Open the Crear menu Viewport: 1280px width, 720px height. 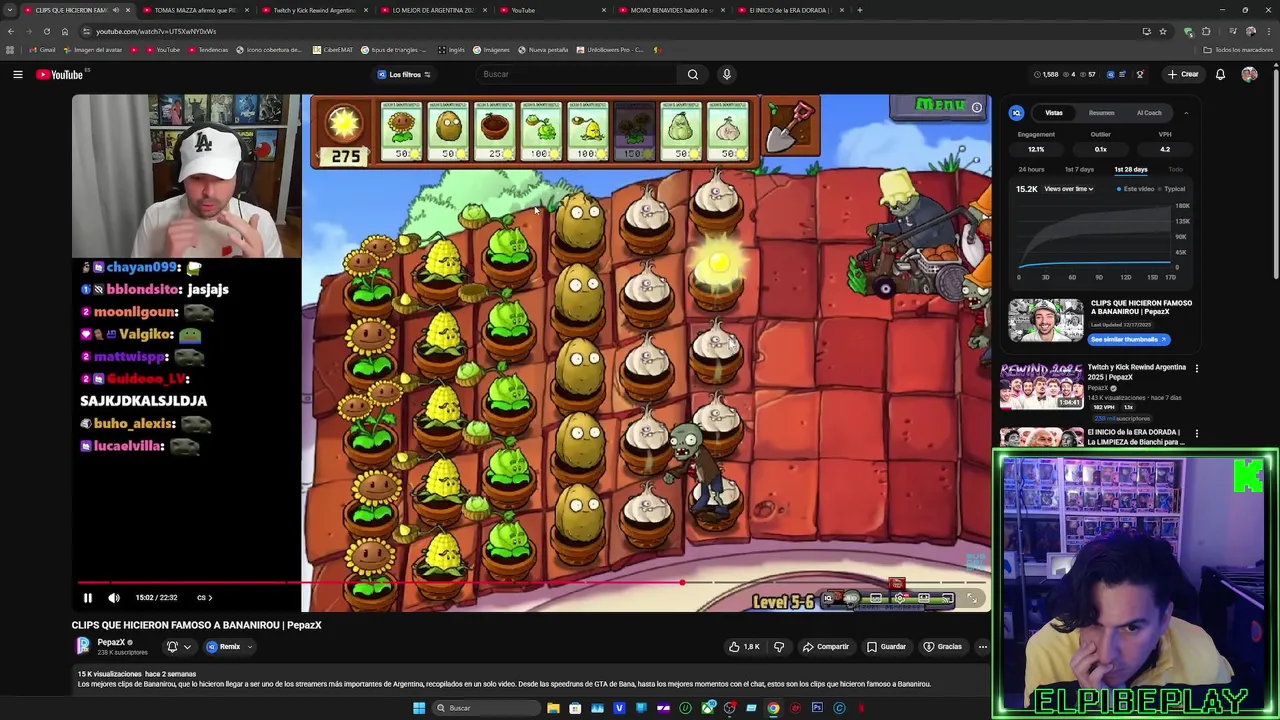coord(1182,74)
